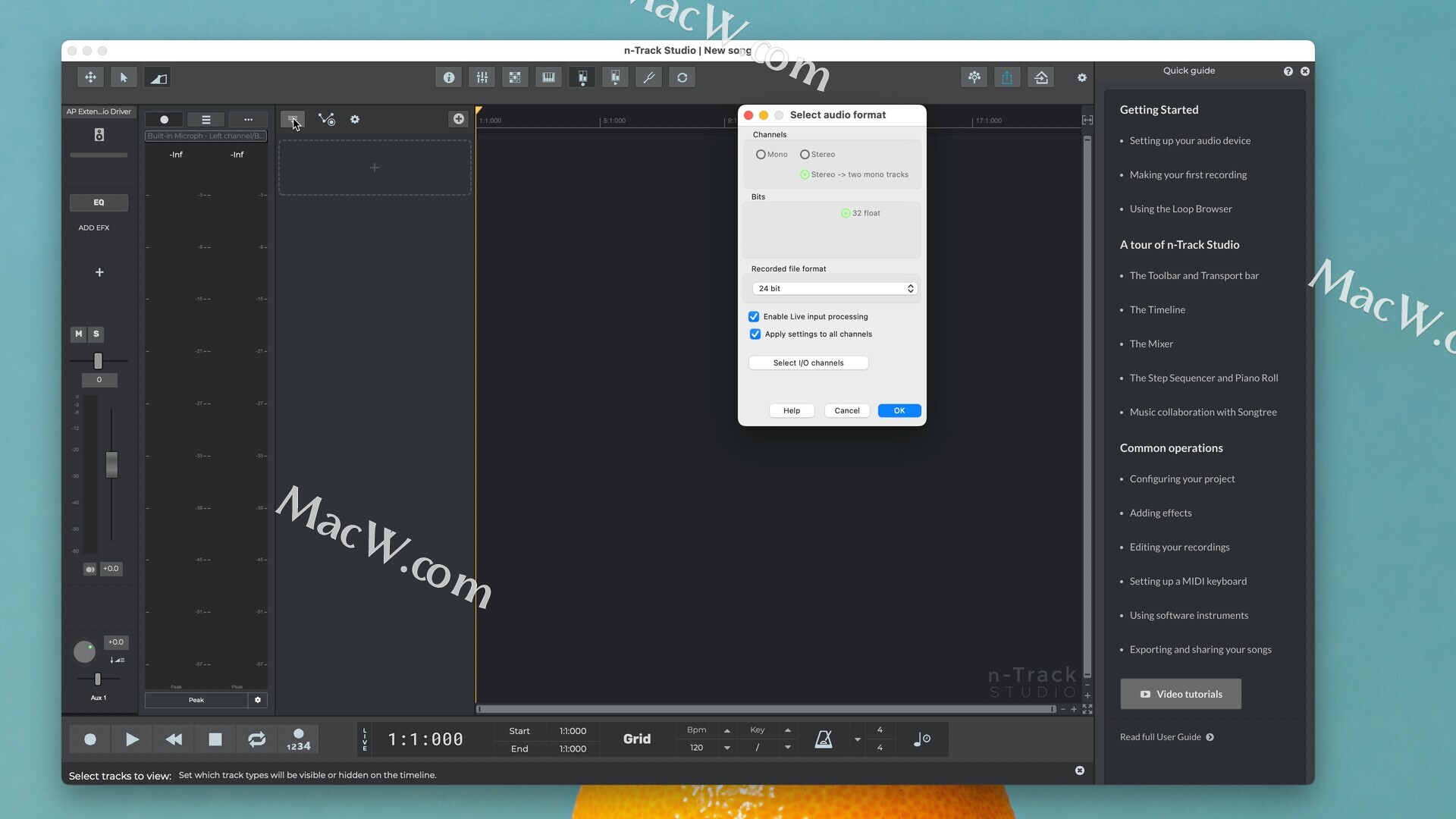Expand metronome dropdown arrow
The width and height of the screenshot is (1456, 819).
point(858,739)
